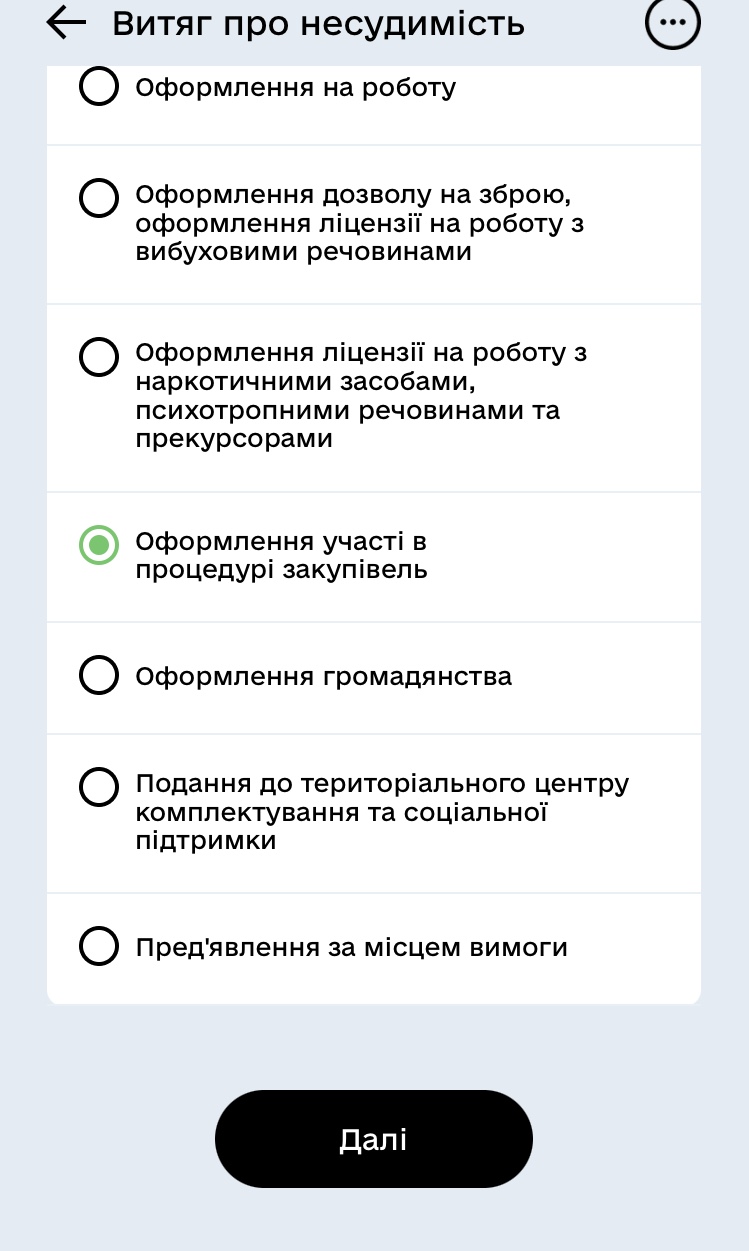Click the green selected 'процедурі закупівель' radio
The height and width of the screenshot is (1251, 749).
(98, 544)
